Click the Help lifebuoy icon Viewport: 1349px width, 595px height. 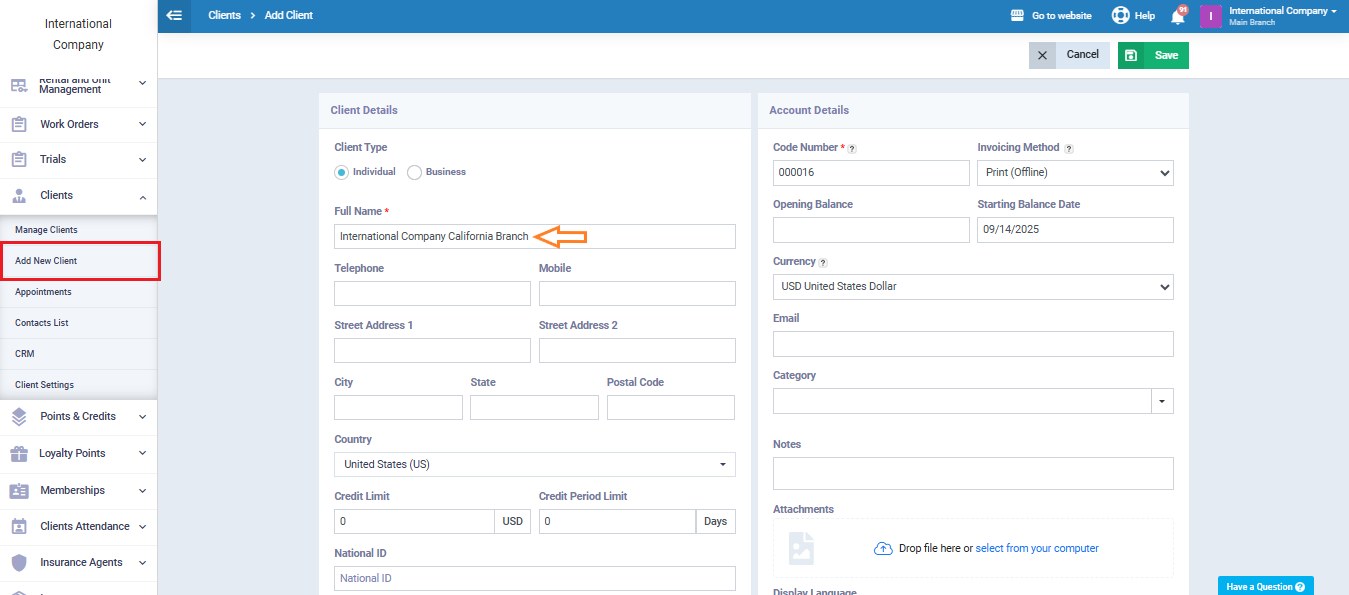click(x=1120, y=16)
